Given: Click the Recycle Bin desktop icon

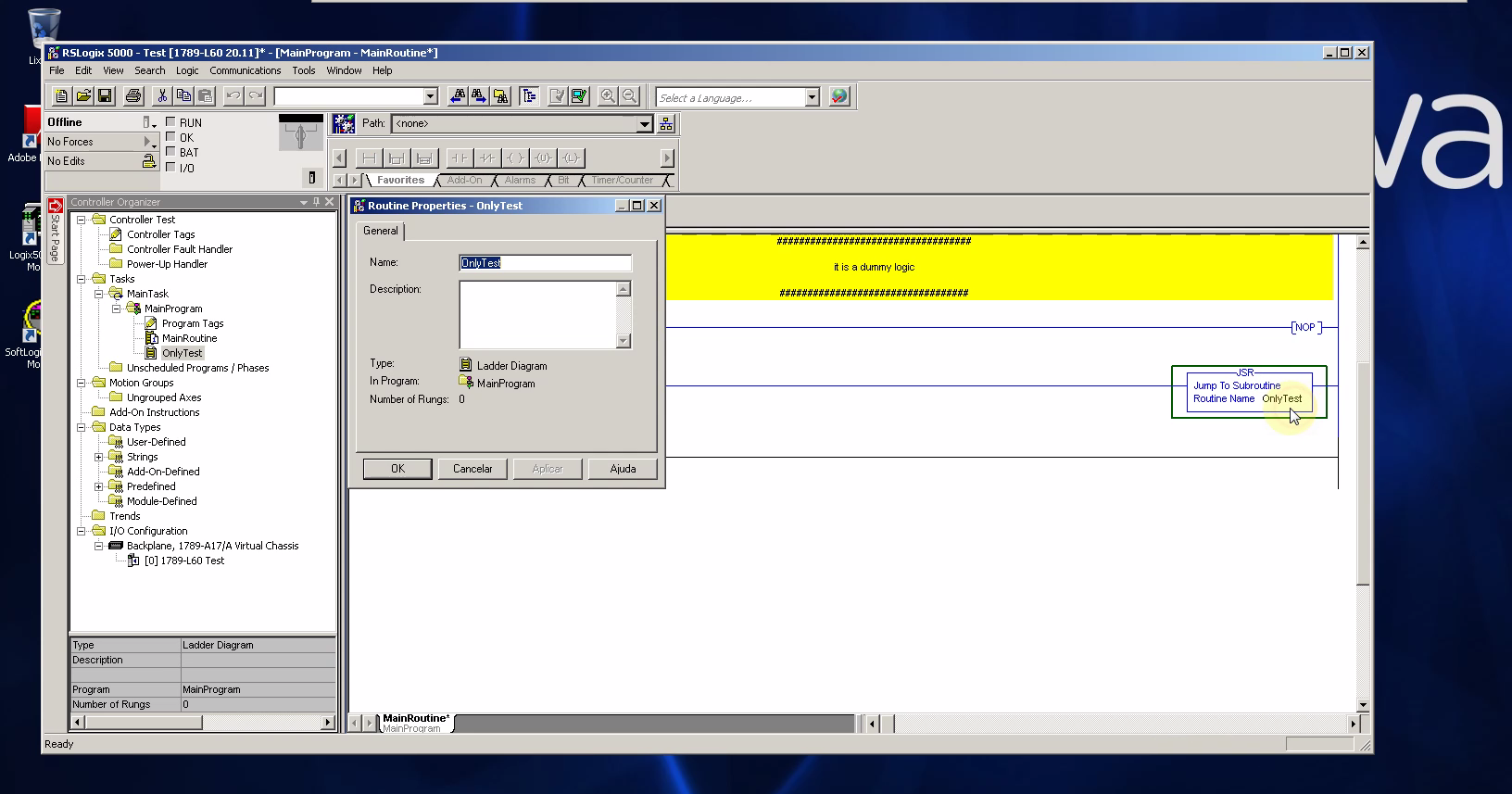Looking at the screenshot, I should click(44, 28).
